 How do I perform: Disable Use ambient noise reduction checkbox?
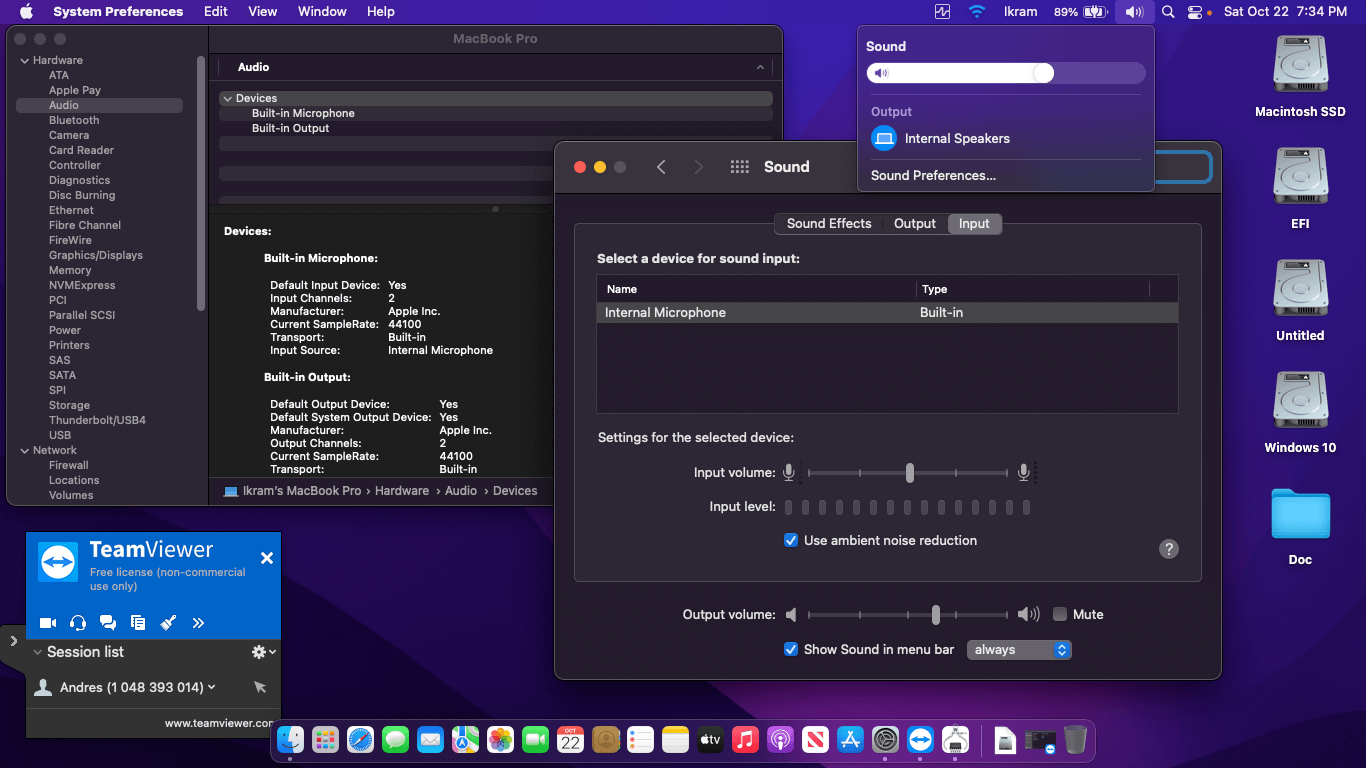pyautogui.click(x=791, y=541)
